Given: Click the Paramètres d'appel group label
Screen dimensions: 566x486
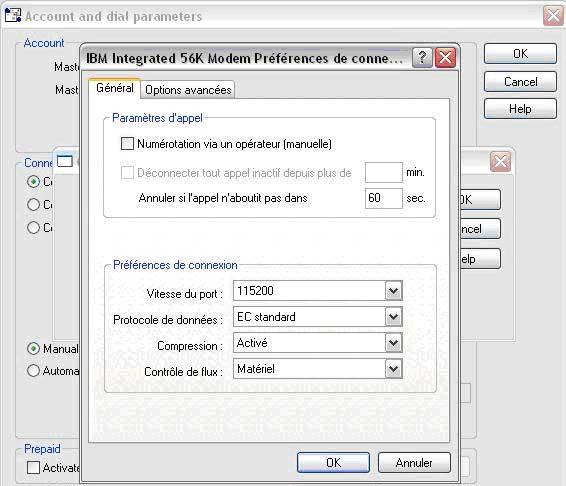Looking at the screenshot, I should point(157,118).
